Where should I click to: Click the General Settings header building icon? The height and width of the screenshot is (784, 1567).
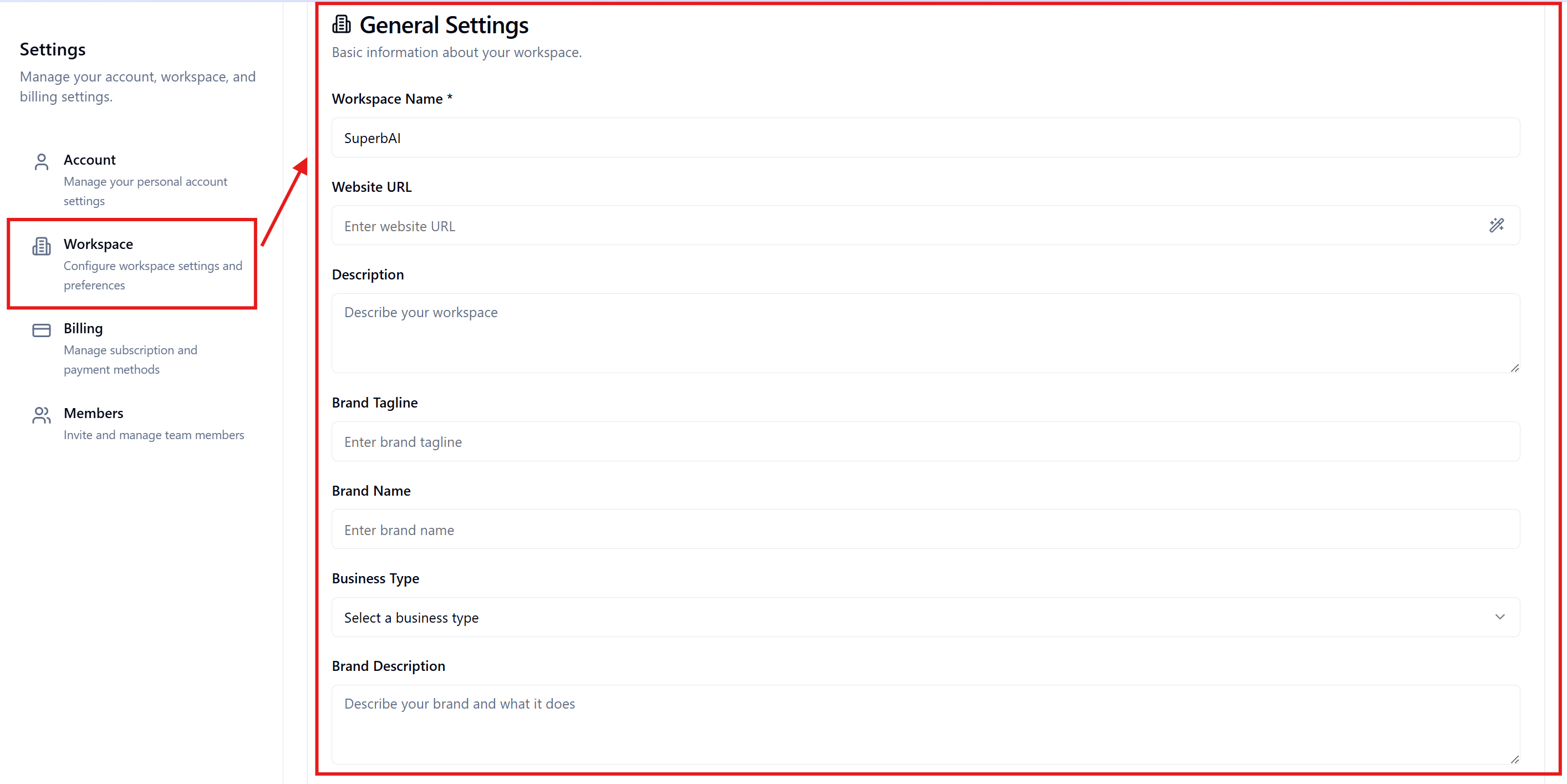point(341,25)
